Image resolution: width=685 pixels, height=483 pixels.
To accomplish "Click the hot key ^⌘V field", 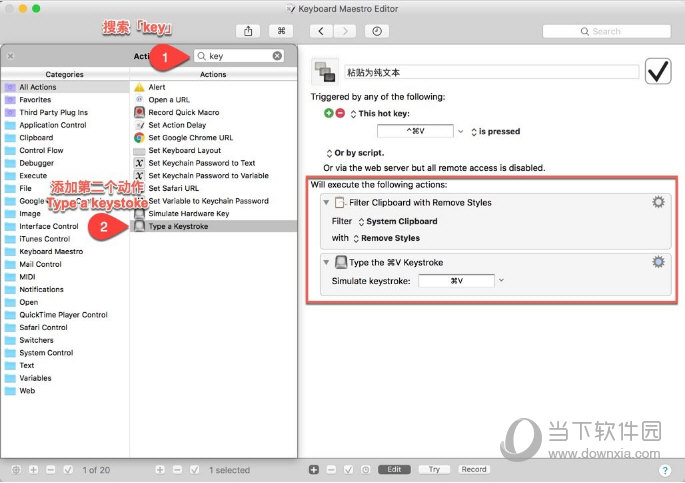I will 415,131.
